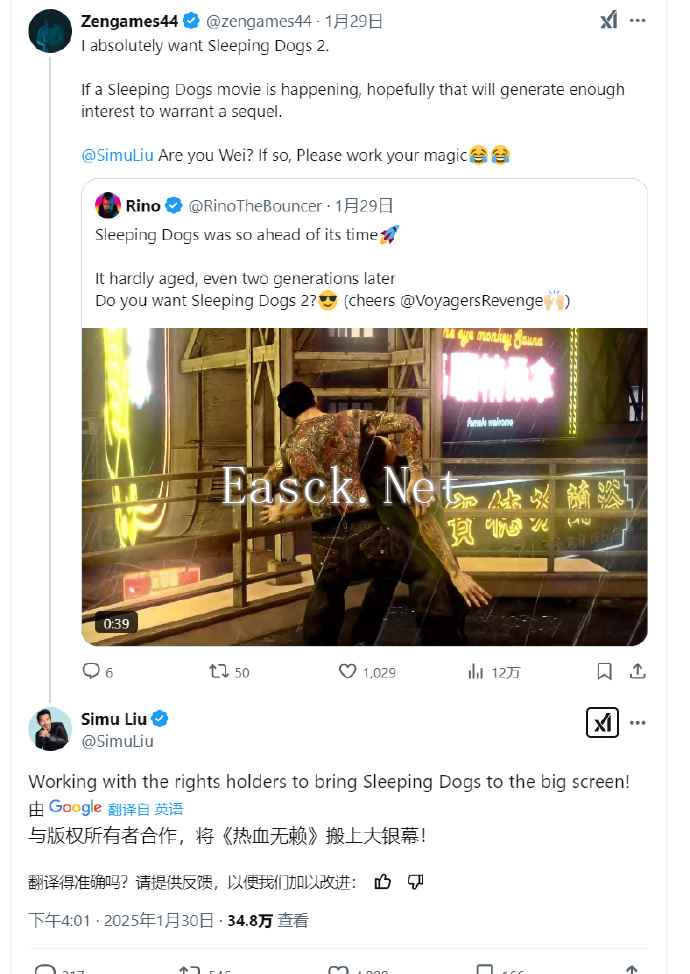The height and width of the screenshot is (974, 690).
Task: Click the Grok icon beside Simu Liu's name
Action: [602, 722]
